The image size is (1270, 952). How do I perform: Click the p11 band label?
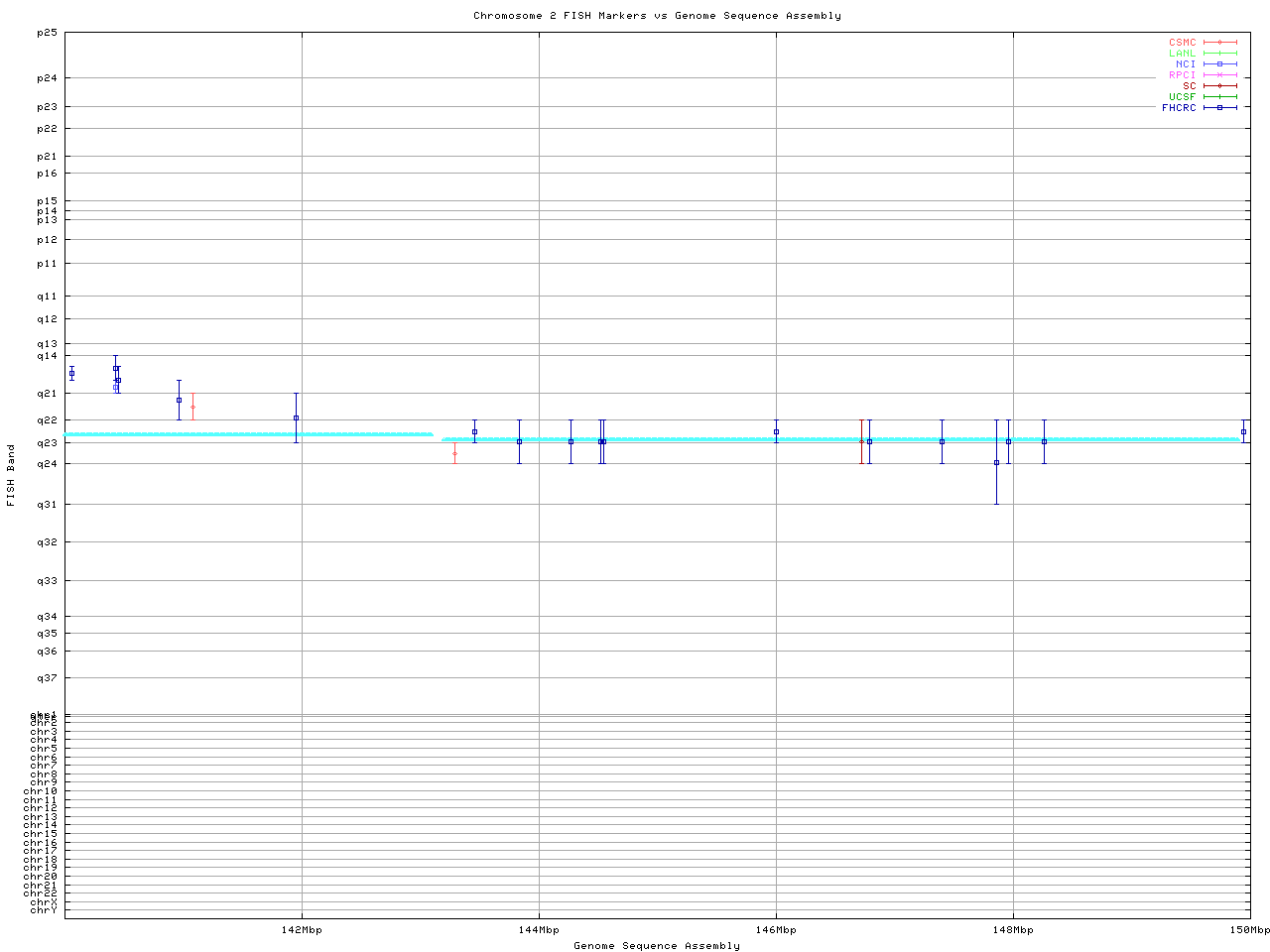[x=47, y=264]
